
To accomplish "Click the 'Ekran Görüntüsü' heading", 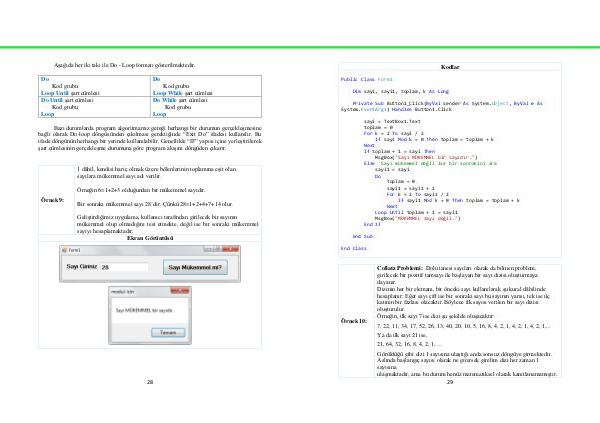I will [x=150, y=238].
